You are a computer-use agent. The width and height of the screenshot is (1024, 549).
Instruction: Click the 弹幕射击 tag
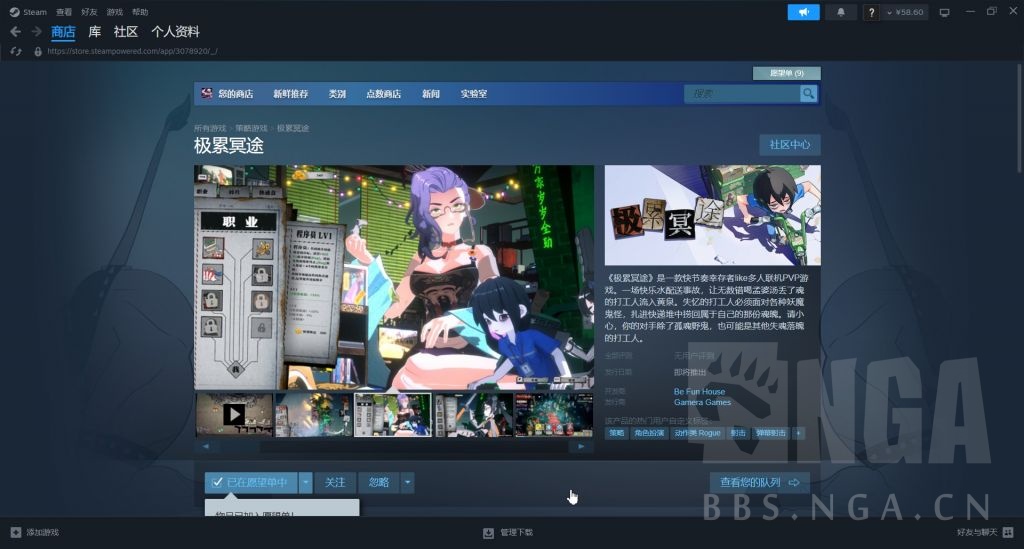tap(771, 433)
